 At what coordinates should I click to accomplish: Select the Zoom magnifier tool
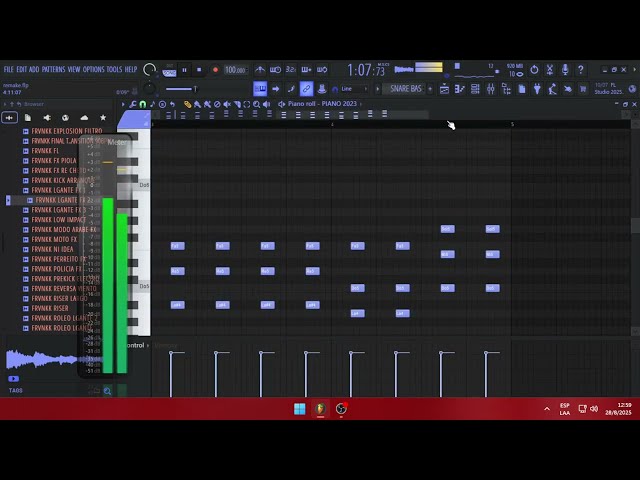[256, 104]
